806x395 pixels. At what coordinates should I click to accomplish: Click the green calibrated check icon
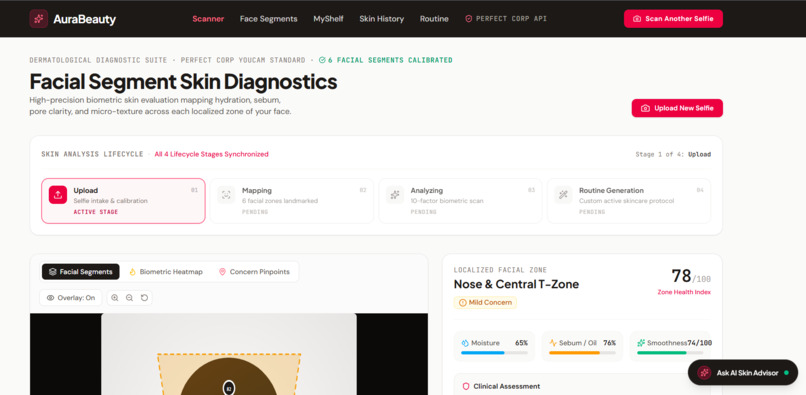[322, 60]
